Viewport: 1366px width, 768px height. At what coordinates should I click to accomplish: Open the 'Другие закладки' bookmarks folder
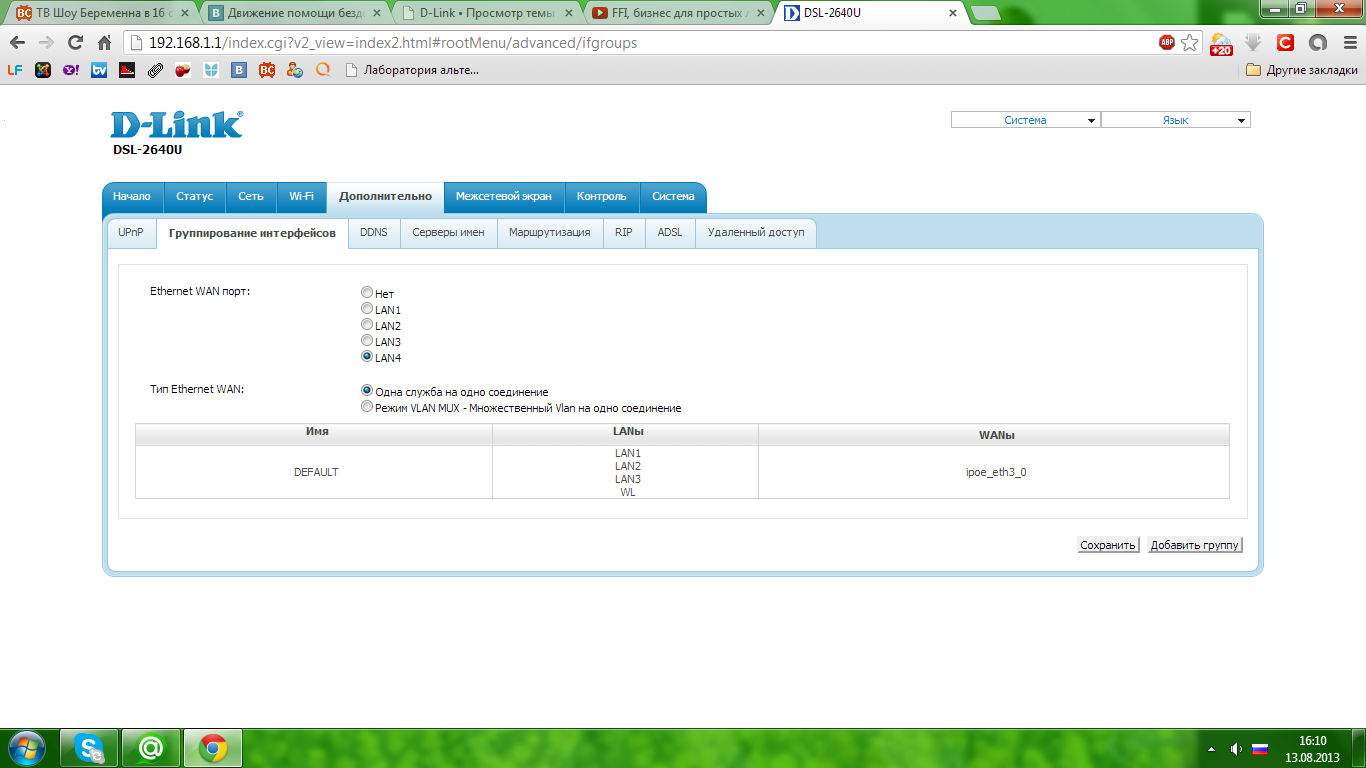click(1302, 70)
